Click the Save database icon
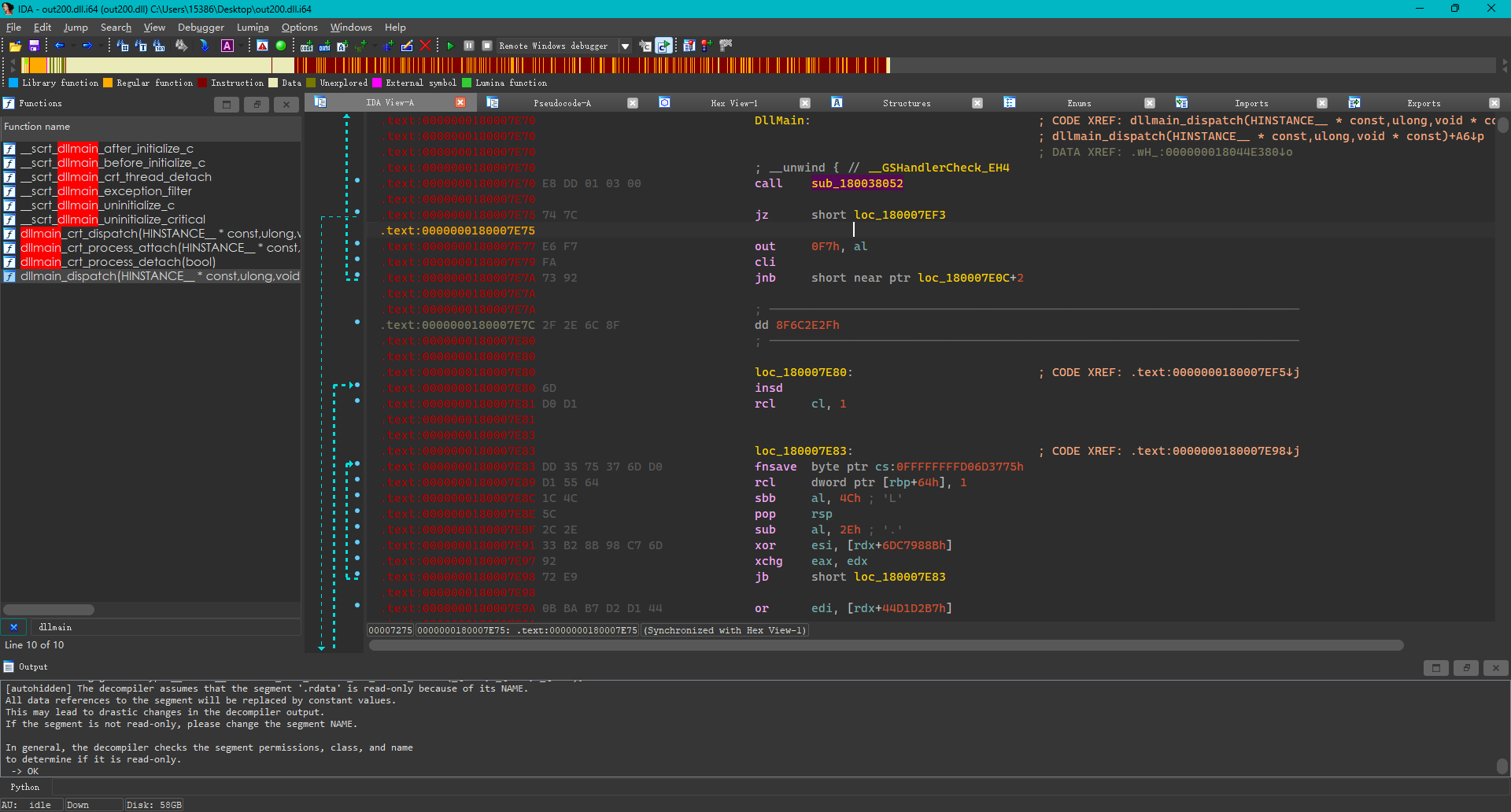Screen dimensions: 1511x812 (x=34, y=46)
